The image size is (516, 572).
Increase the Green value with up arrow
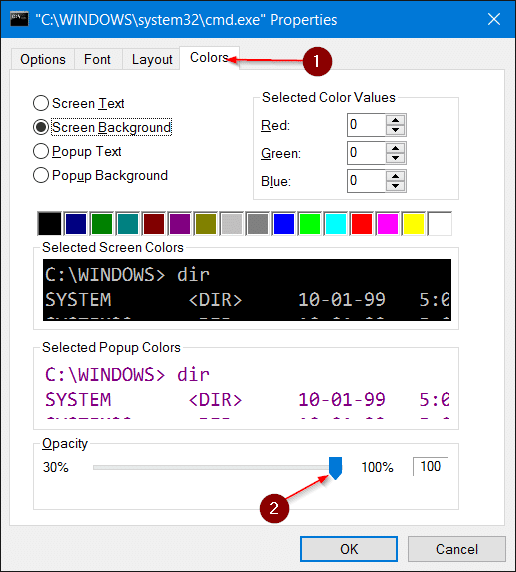coord(396,148)
